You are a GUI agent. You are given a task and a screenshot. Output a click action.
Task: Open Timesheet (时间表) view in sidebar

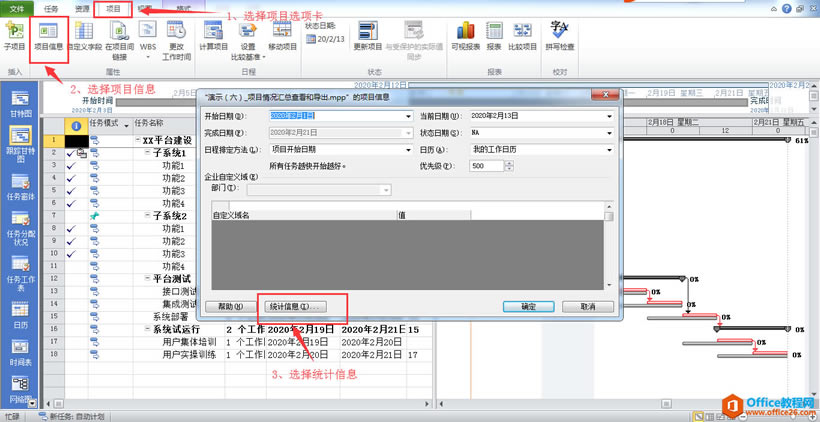click(20, 354)
